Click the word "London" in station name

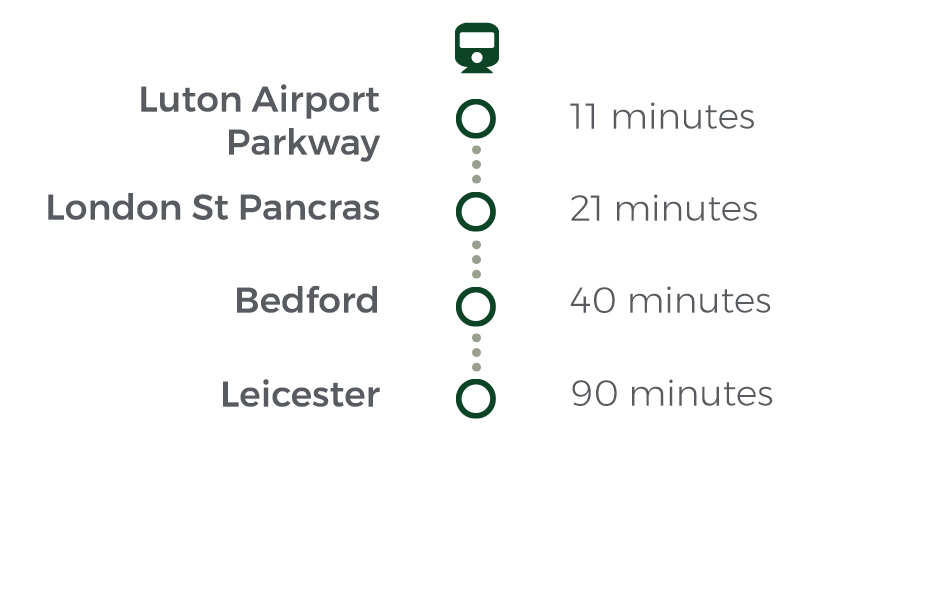pos(114,208)
